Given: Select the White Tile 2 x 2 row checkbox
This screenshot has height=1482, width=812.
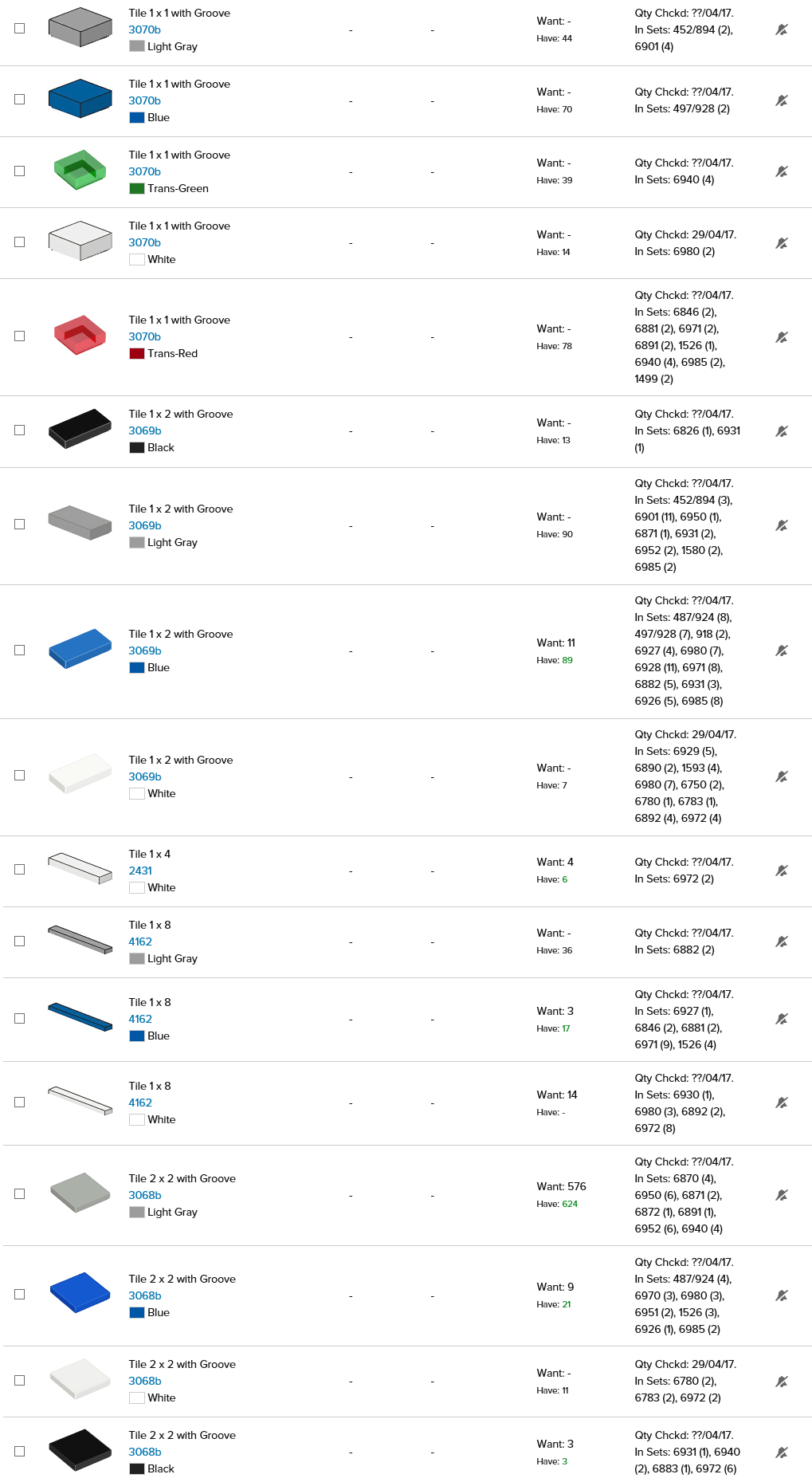Looking at the screenshot, I should coord(20,1381).
